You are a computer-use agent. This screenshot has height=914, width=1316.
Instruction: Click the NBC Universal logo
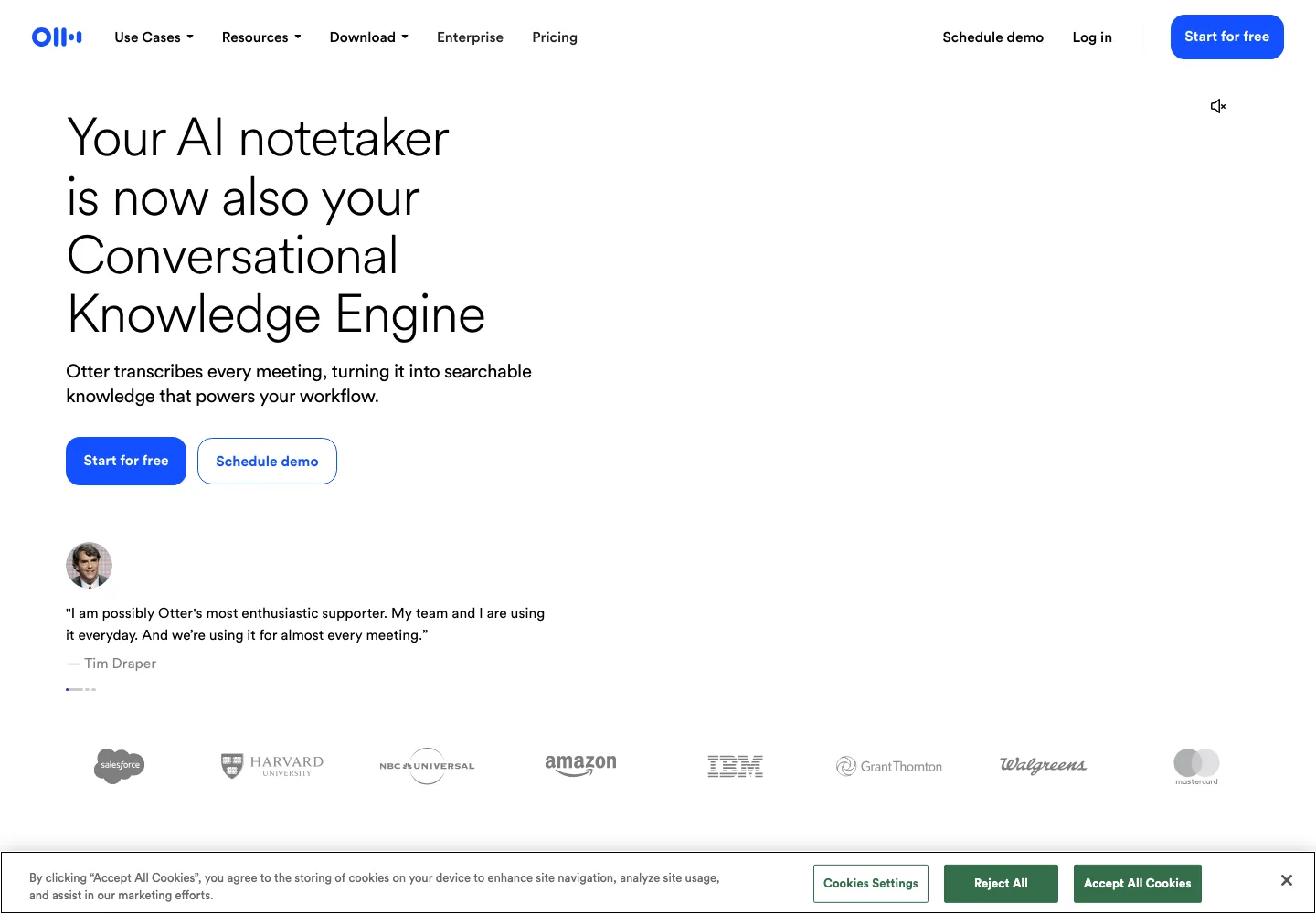pos(427,766)
